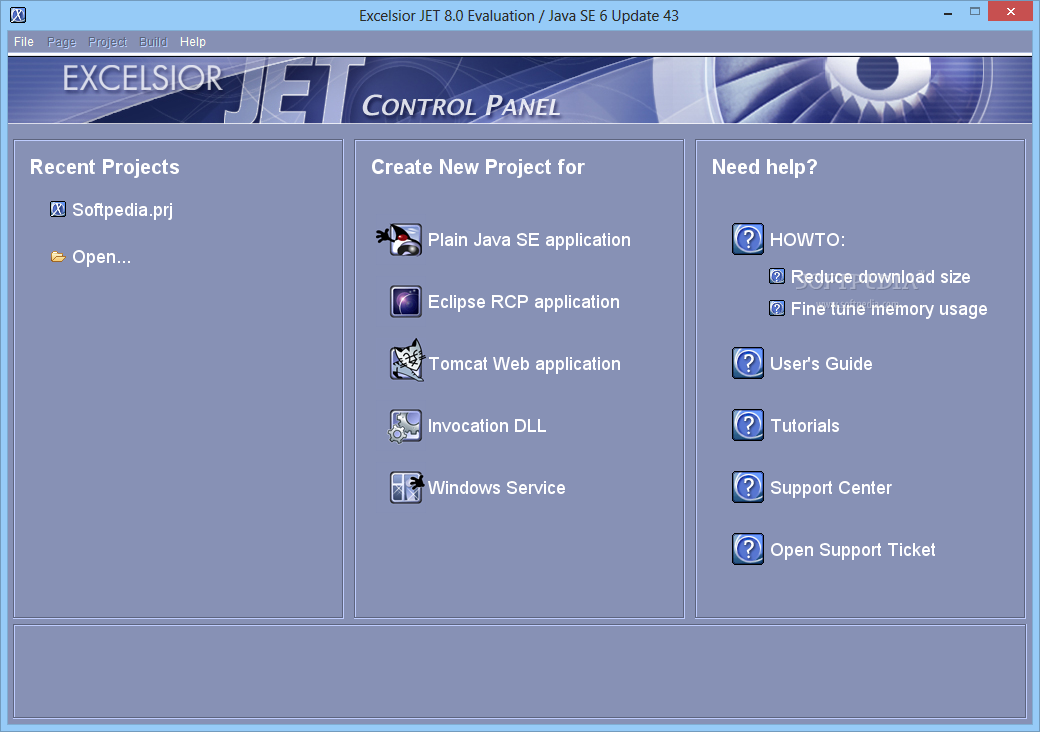The image size is (1040, 732).
Task: Click the Excelsior JET icon in title bar
Action: (18, 15)
